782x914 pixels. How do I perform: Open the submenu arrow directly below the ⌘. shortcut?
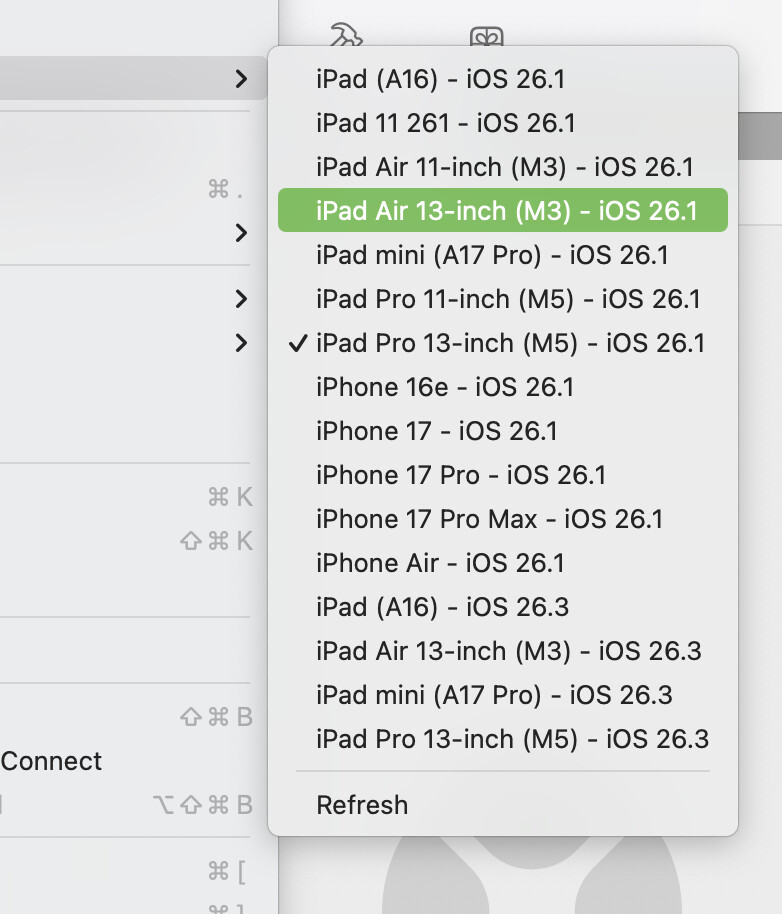point(241,233)
